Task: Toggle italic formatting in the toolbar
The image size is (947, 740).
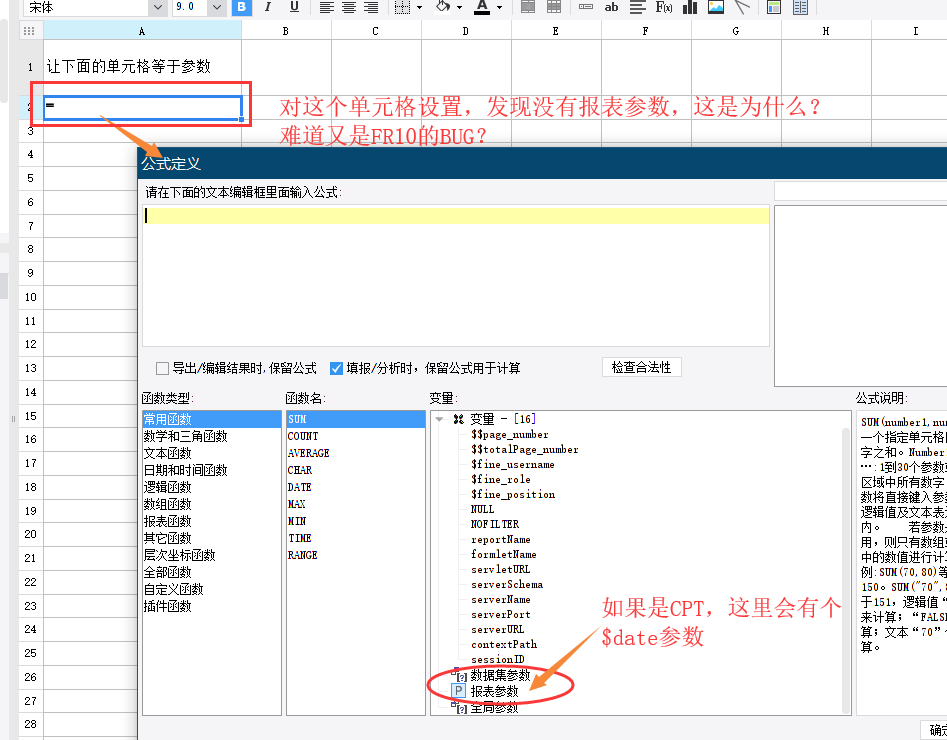Action: tap(268, 7)
